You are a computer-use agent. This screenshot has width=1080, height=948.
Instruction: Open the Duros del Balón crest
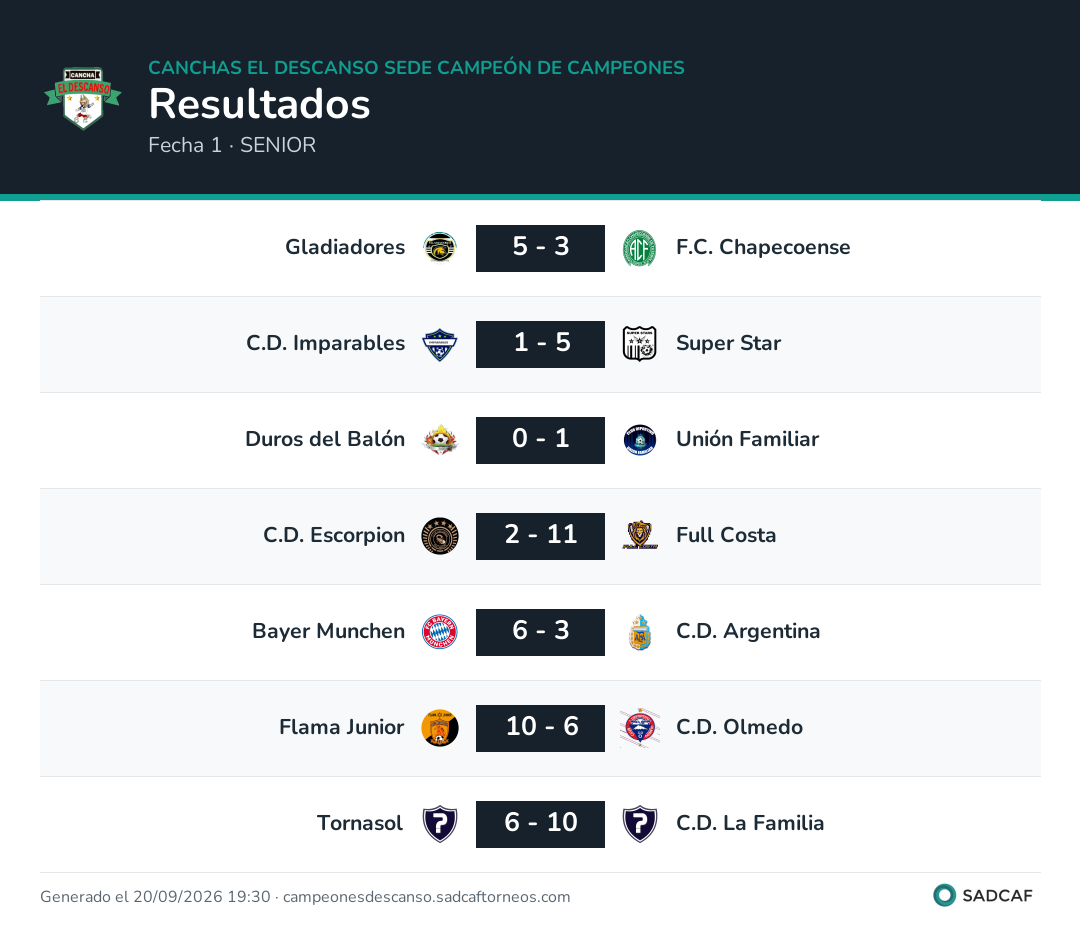[440, 440]
